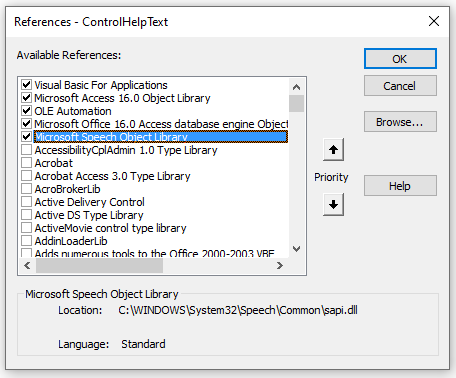Close the References dialog with X
The height and width of the screenshot is (378, 456).
click(434, 21)
